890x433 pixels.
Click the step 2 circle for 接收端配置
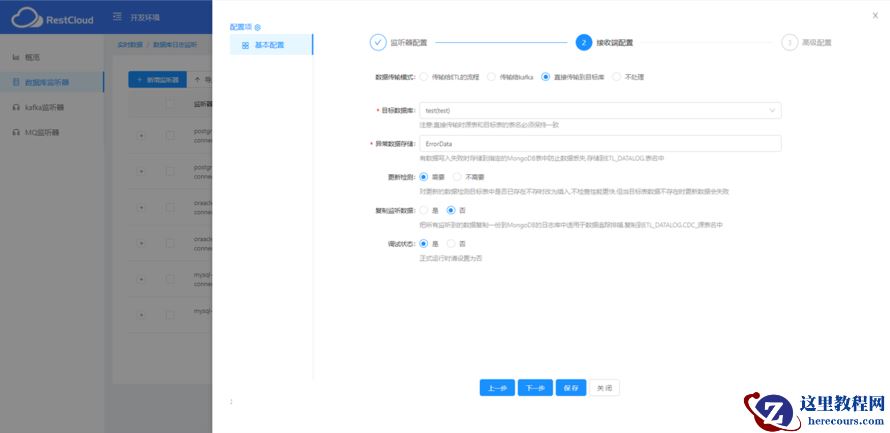(583, 43)
